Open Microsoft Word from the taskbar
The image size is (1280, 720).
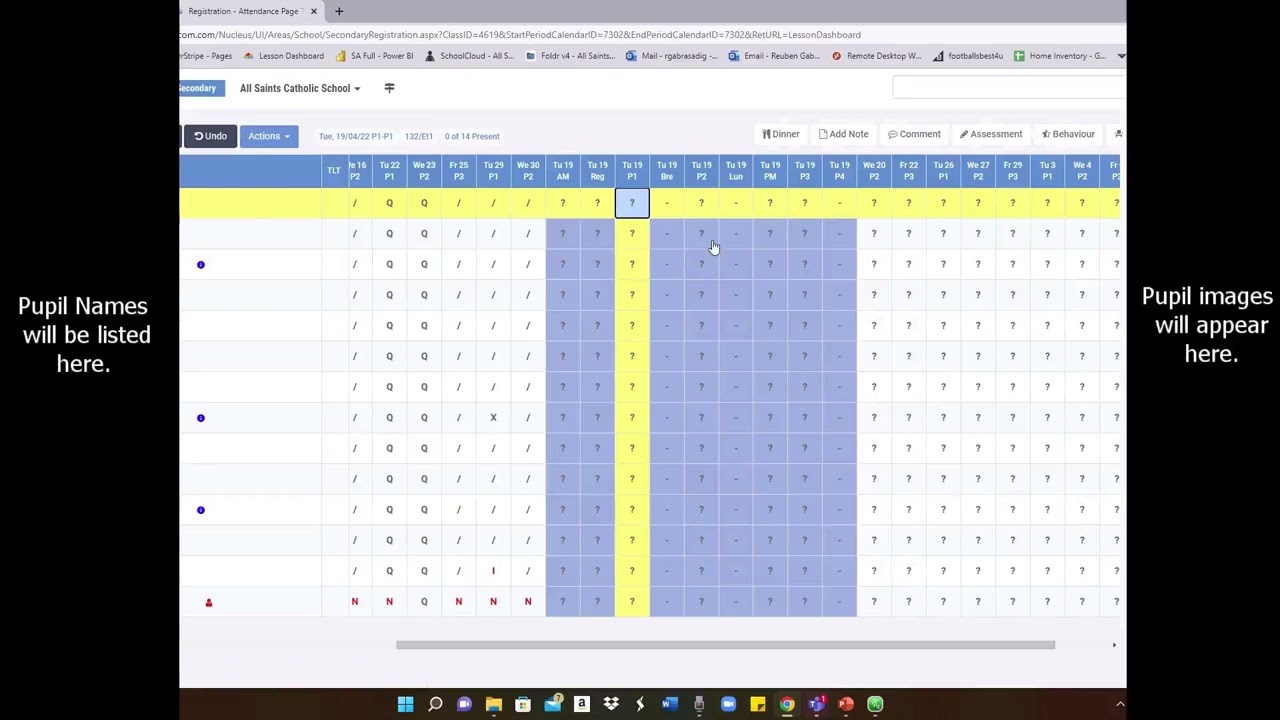click(x=669, y=704)
